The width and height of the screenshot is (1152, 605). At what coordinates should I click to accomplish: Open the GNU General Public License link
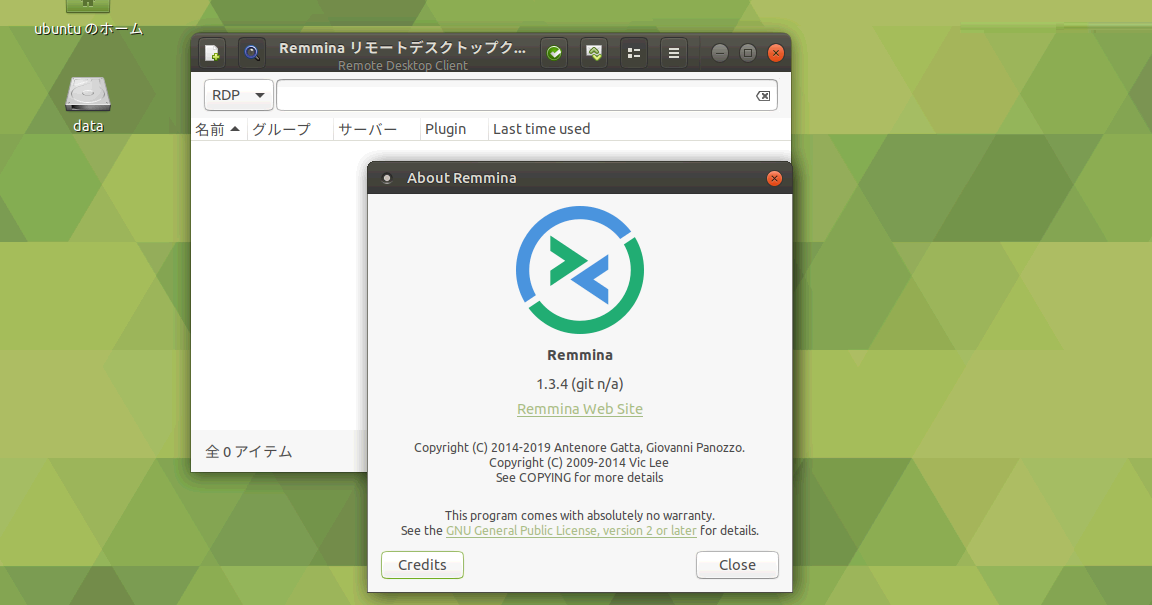point(571,530)
